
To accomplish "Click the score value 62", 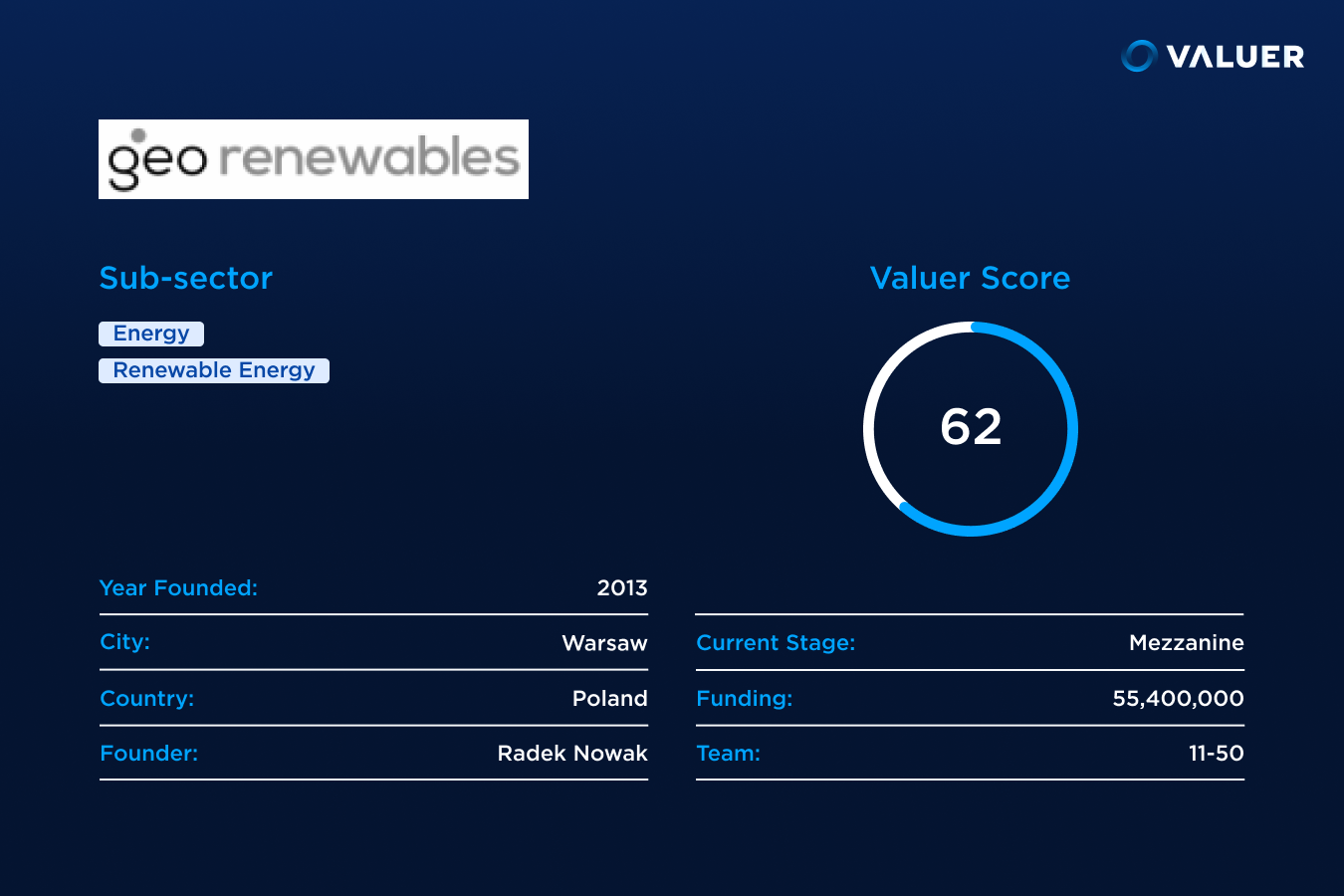I will point(971,427).
